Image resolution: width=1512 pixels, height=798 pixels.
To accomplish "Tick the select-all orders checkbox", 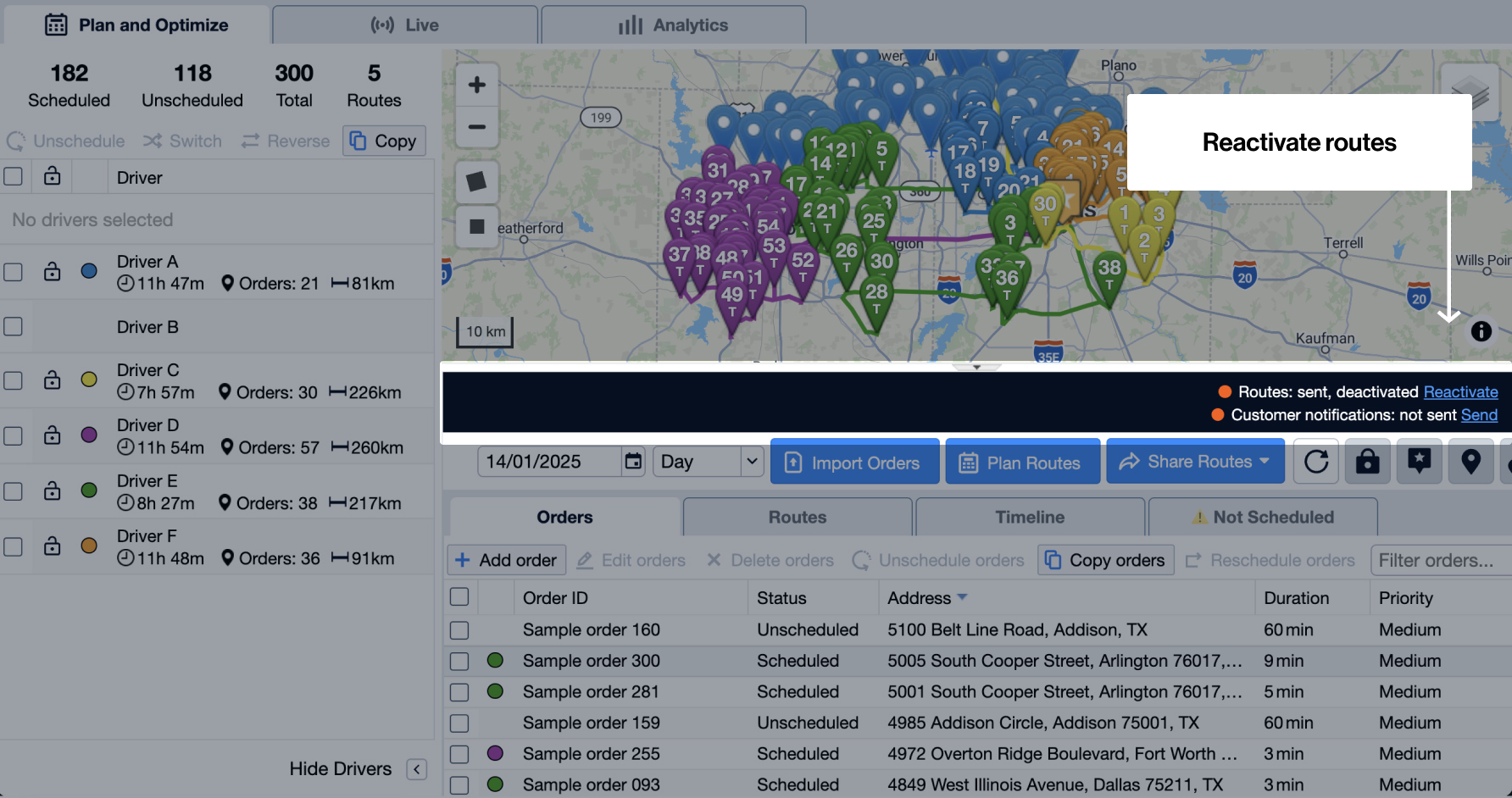I will coord(459,597).
